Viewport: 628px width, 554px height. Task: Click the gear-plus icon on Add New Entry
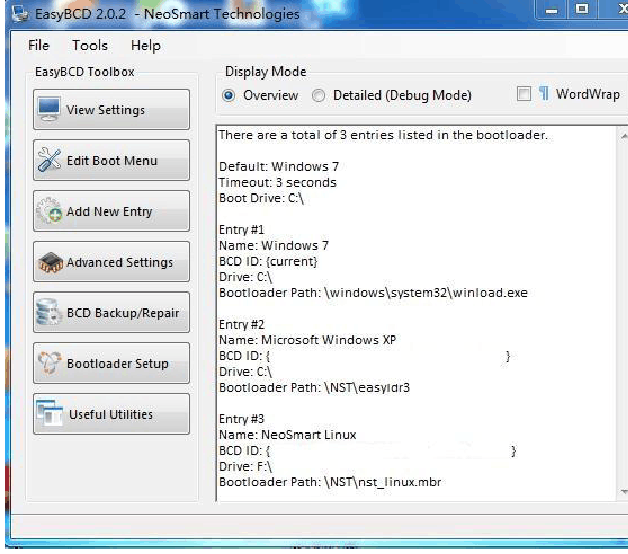pyautogui.click(x=49, y=210)
